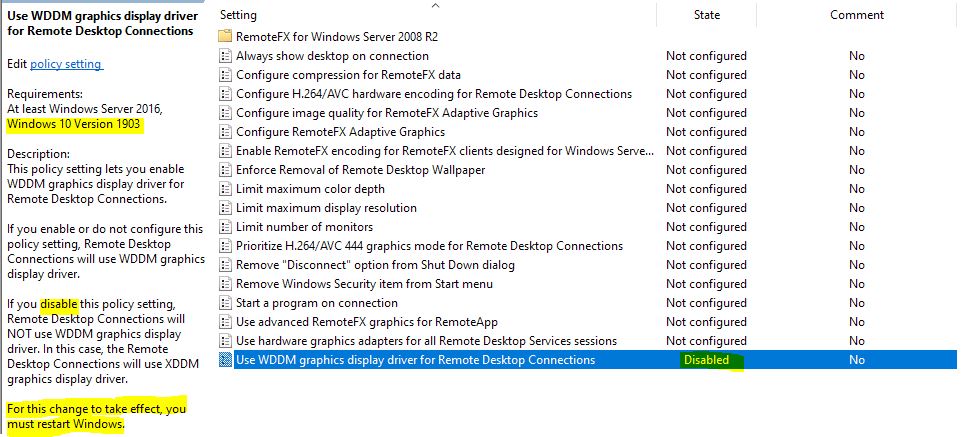Image resolution: width=967 pixels, height=437 pixels.
Task: Toggle sort arrow above the Setting column
Action: [x=435, y=6]
